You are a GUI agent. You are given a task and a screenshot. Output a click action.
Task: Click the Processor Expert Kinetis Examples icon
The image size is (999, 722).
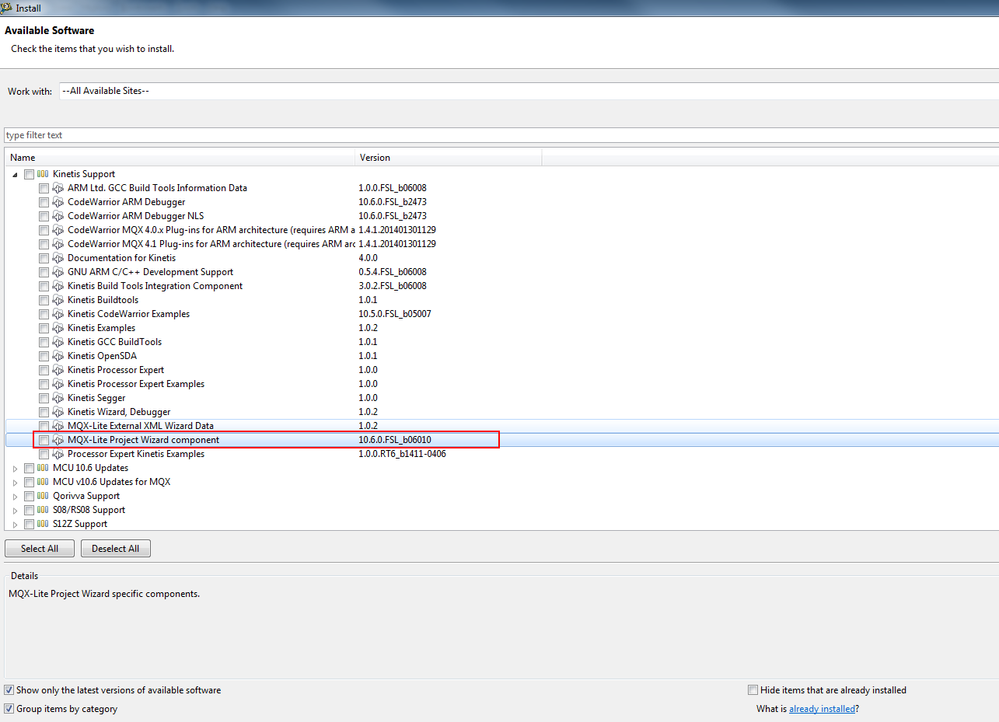point(58,454)
